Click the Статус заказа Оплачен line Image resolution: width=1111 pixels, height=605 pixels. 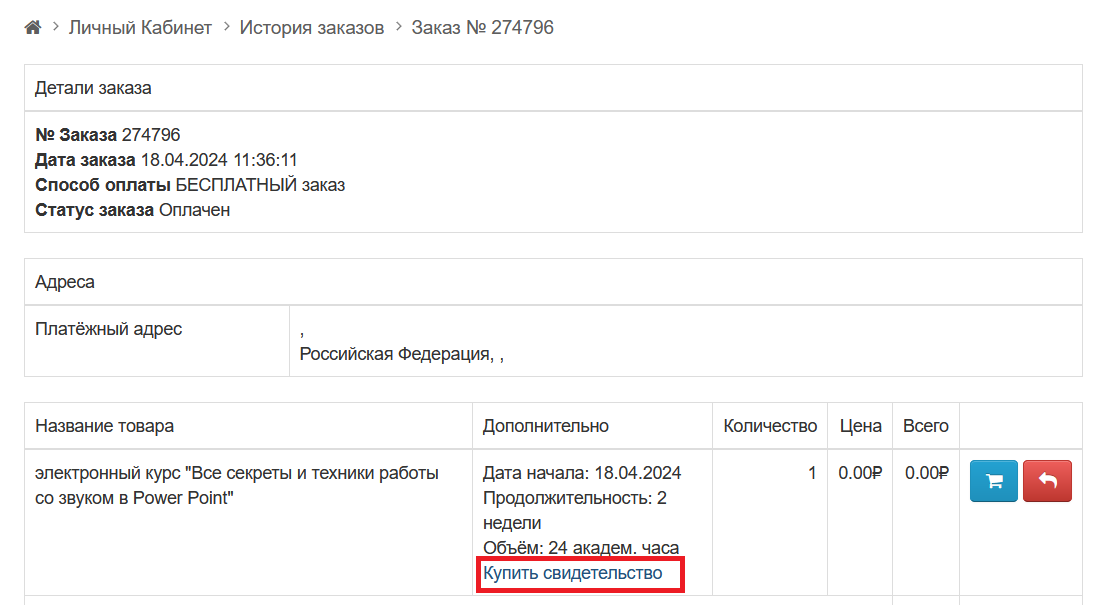[x=132, y=210]
